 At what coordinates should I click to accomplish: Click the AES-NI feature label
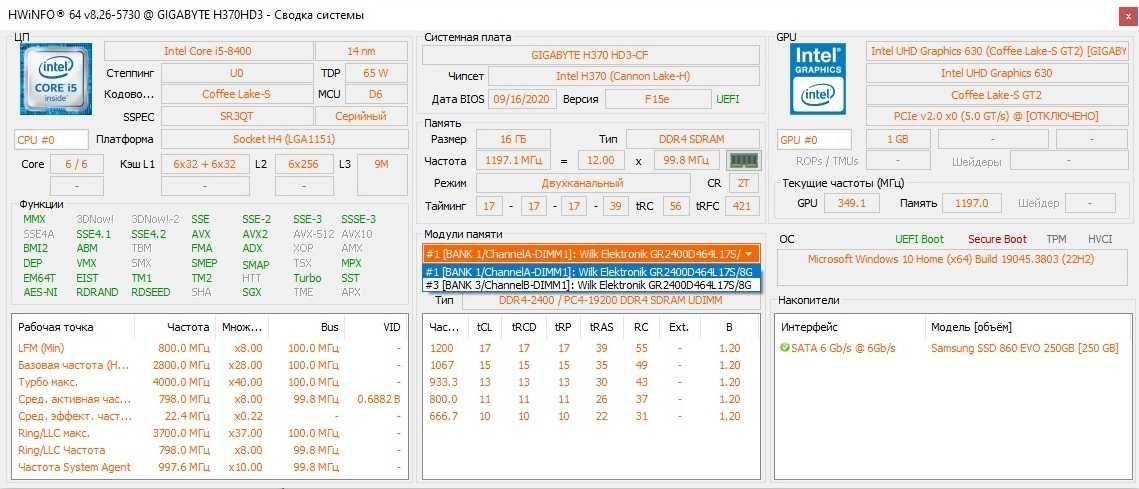tap(40, 292)
